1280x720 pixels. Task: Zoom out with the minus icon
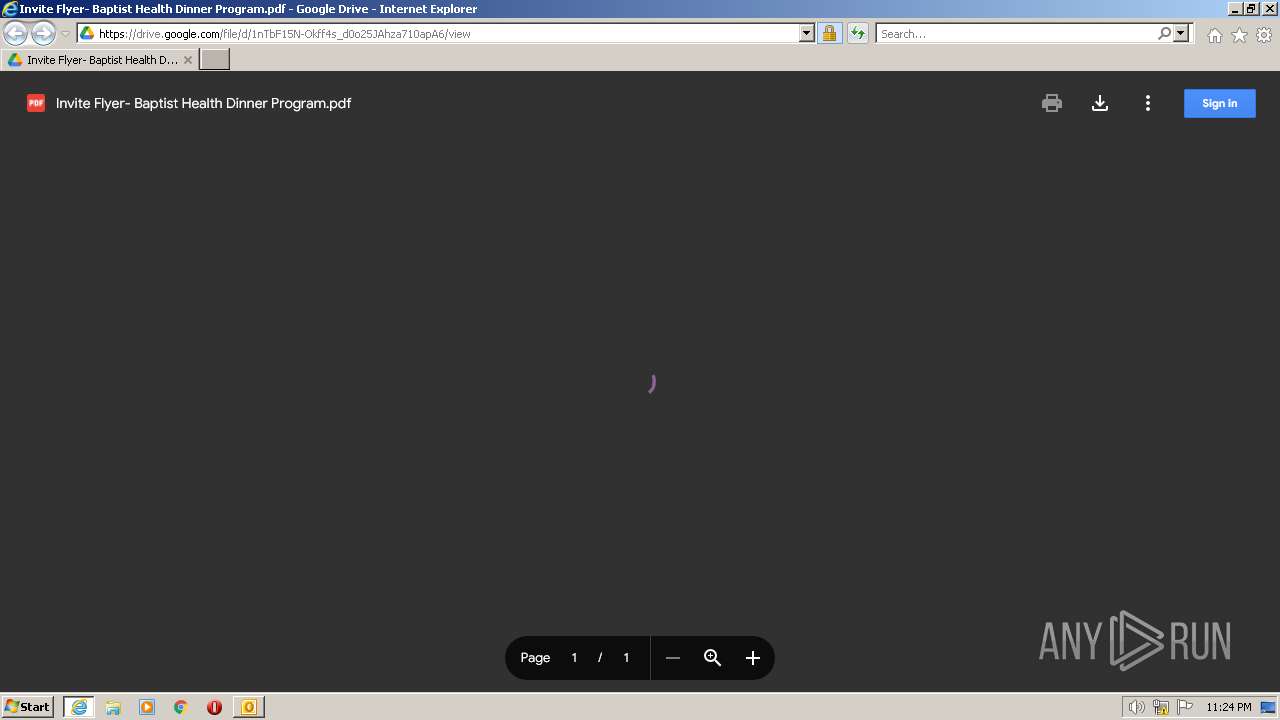(673, 658)
